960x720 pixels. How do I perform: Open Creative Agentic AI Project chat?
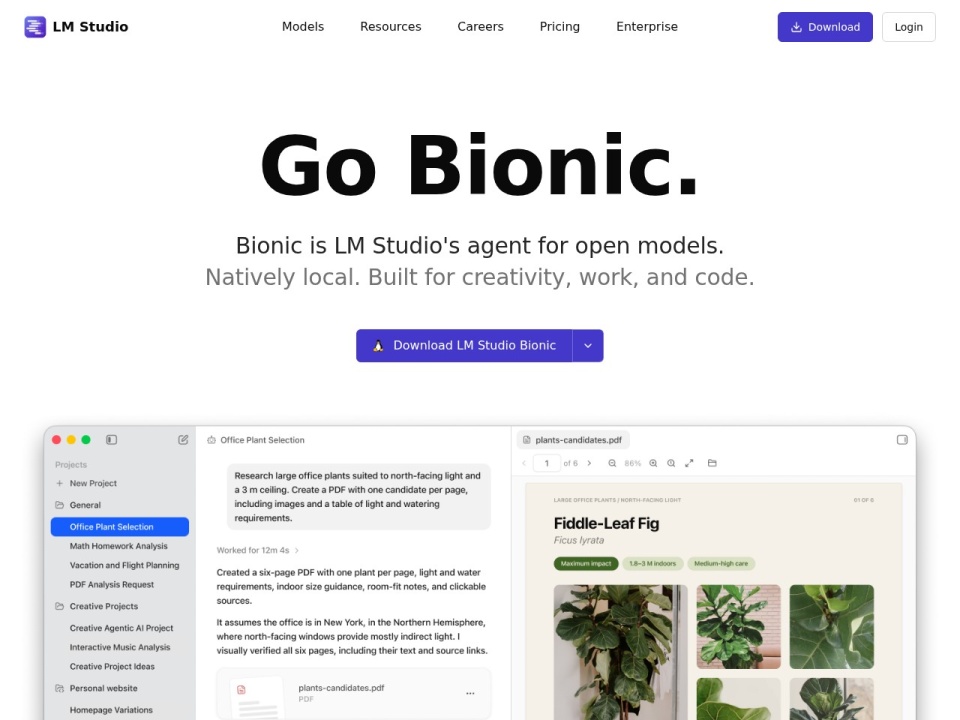pyautogui.click(x=121, y=628)
